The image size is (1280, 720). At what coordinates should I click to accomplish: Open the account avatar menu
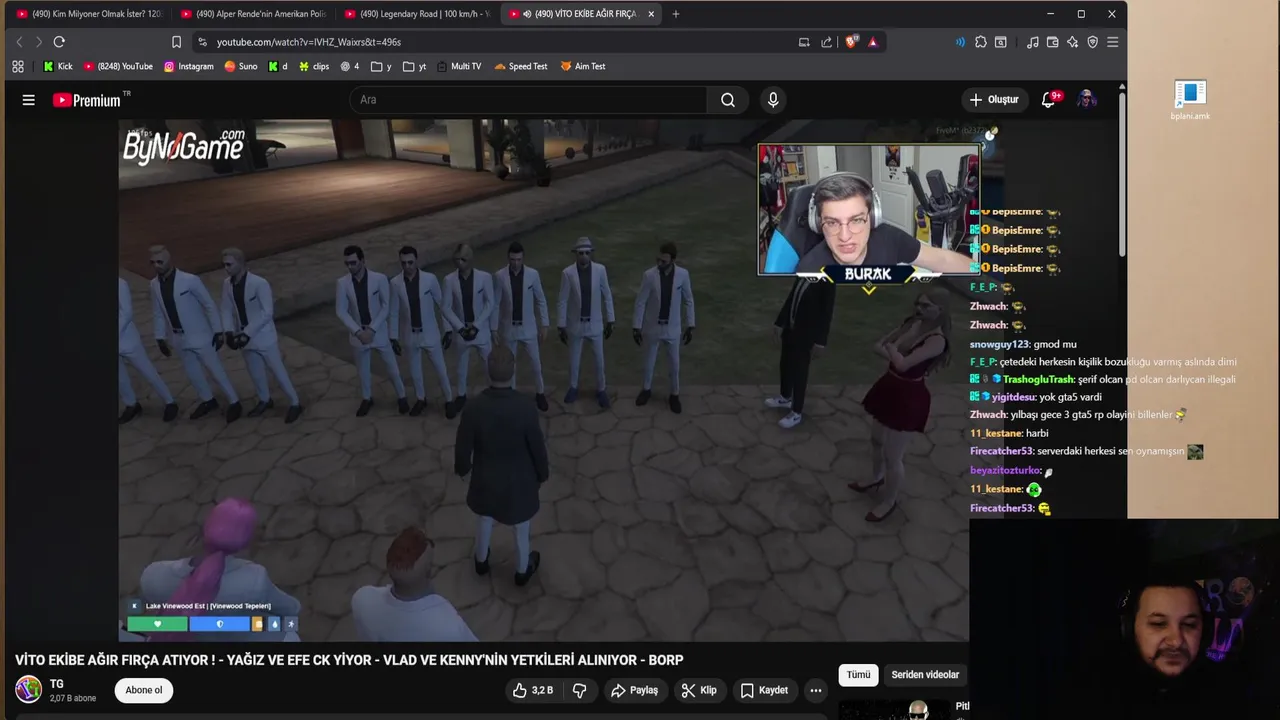[x=1087, y=100]
